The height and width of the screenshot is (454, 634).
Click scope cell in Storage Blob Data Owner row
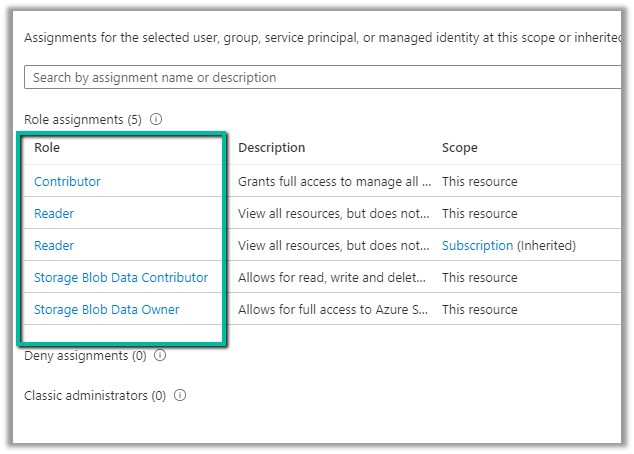pos(480,309)
